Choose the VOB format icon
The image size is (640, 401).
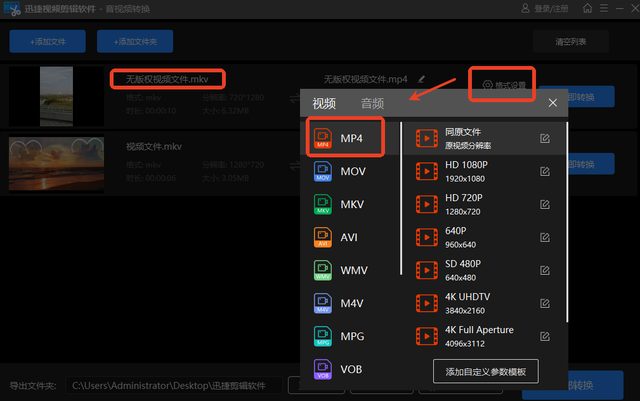pos(322,369)
